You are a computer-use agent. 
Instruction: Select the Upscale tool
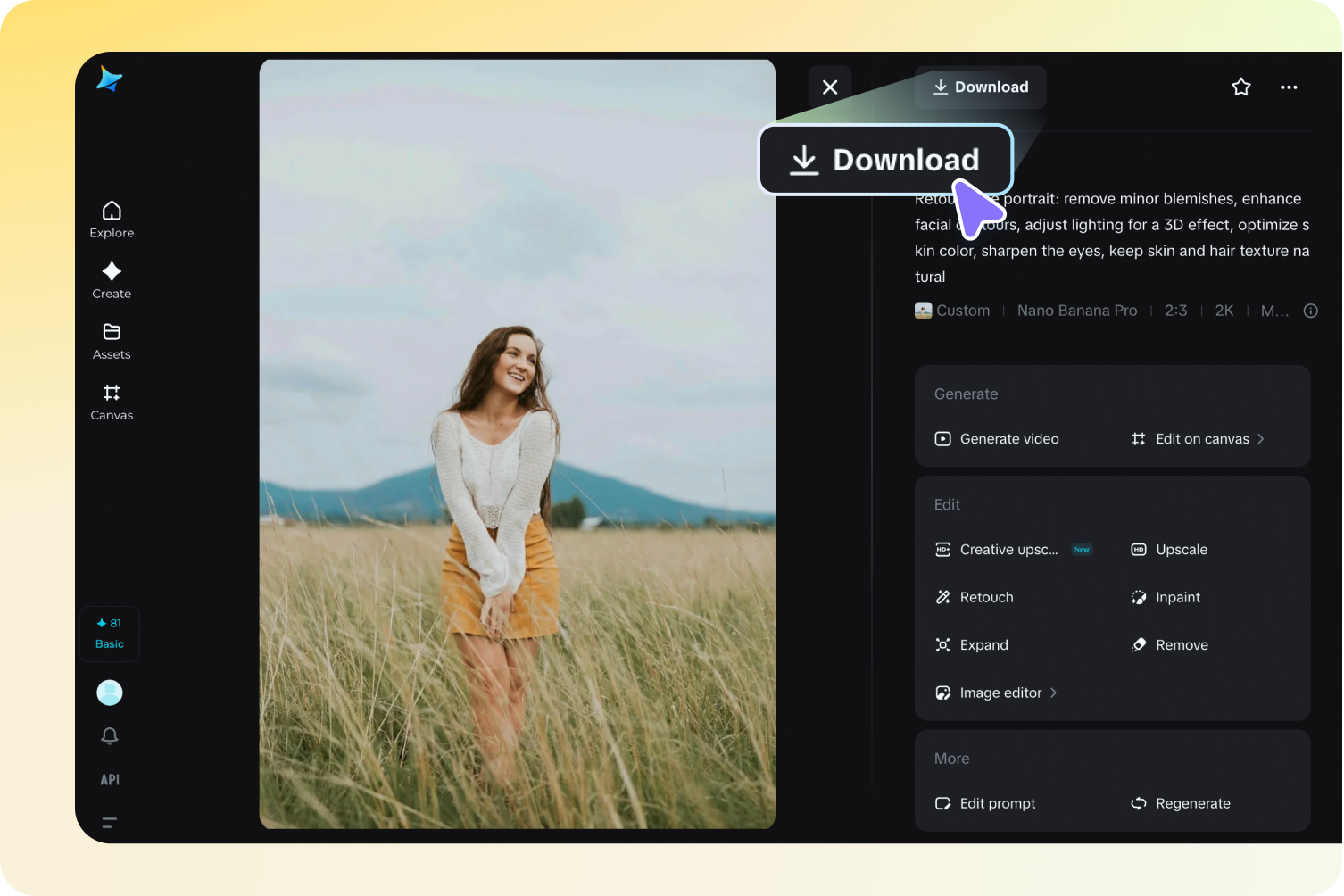click(1181, 549)
